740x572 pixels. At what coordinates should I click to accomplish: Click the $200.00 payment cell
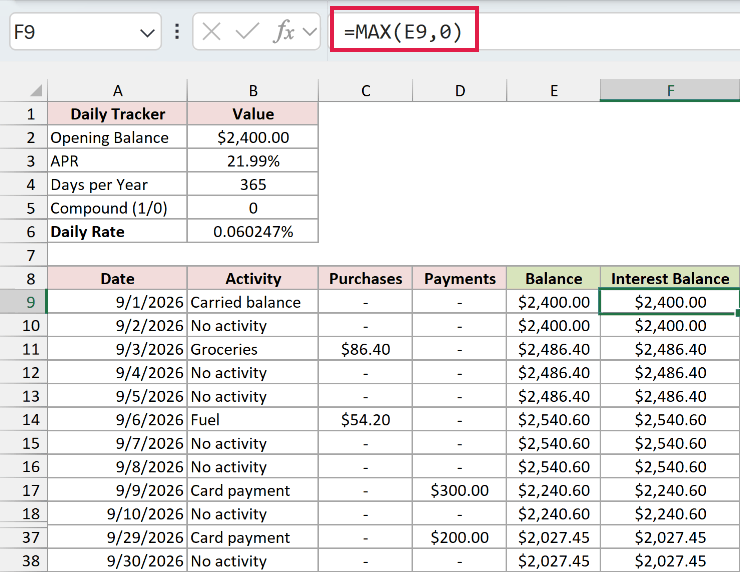pyautogui.click(x=460, y=537)
